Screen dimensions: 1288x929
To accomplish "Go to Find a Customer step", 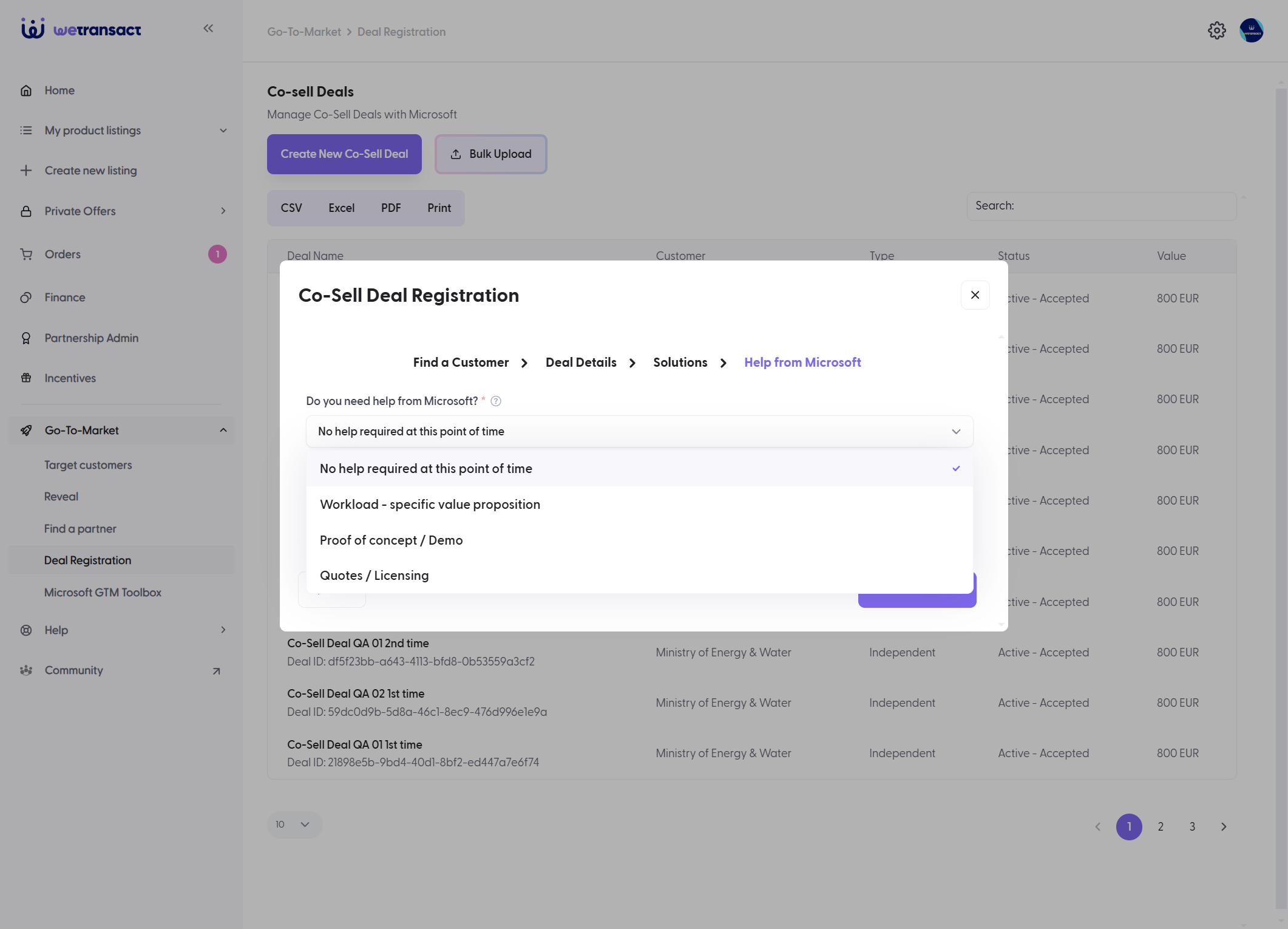I will [x=461, y=362].
